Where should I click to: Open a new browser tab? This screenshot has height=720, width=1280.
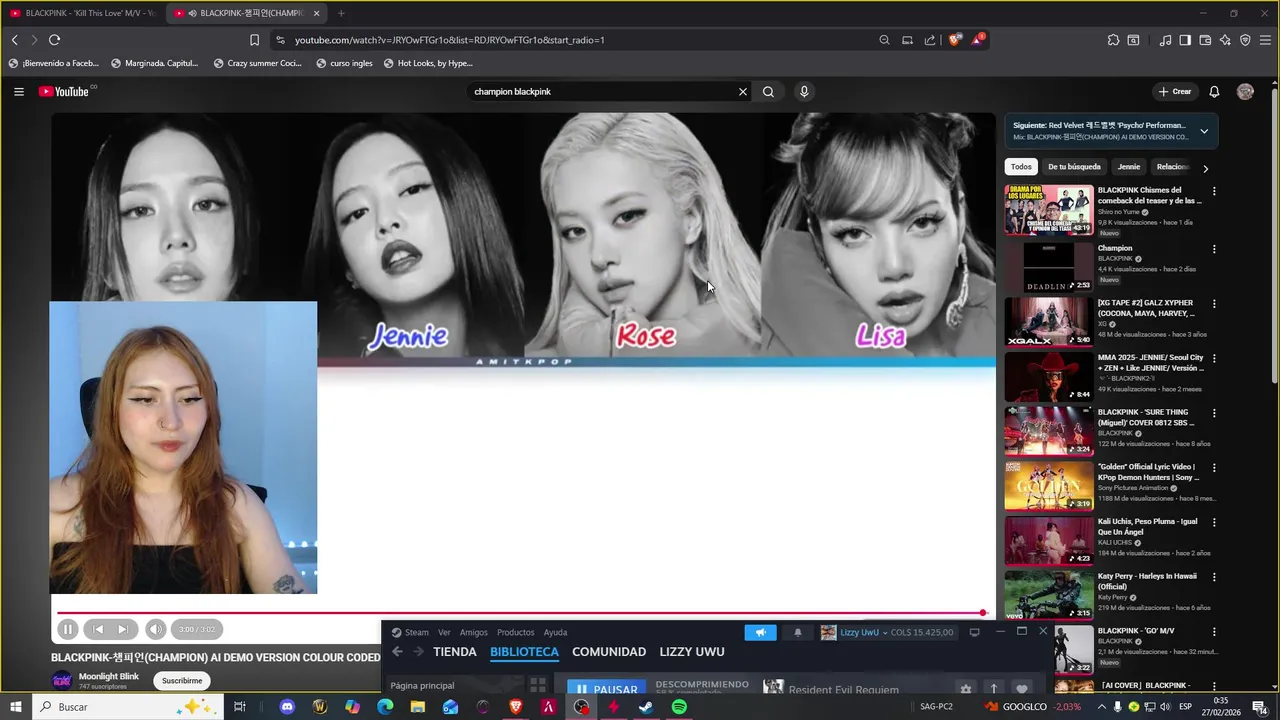point(341,13)
